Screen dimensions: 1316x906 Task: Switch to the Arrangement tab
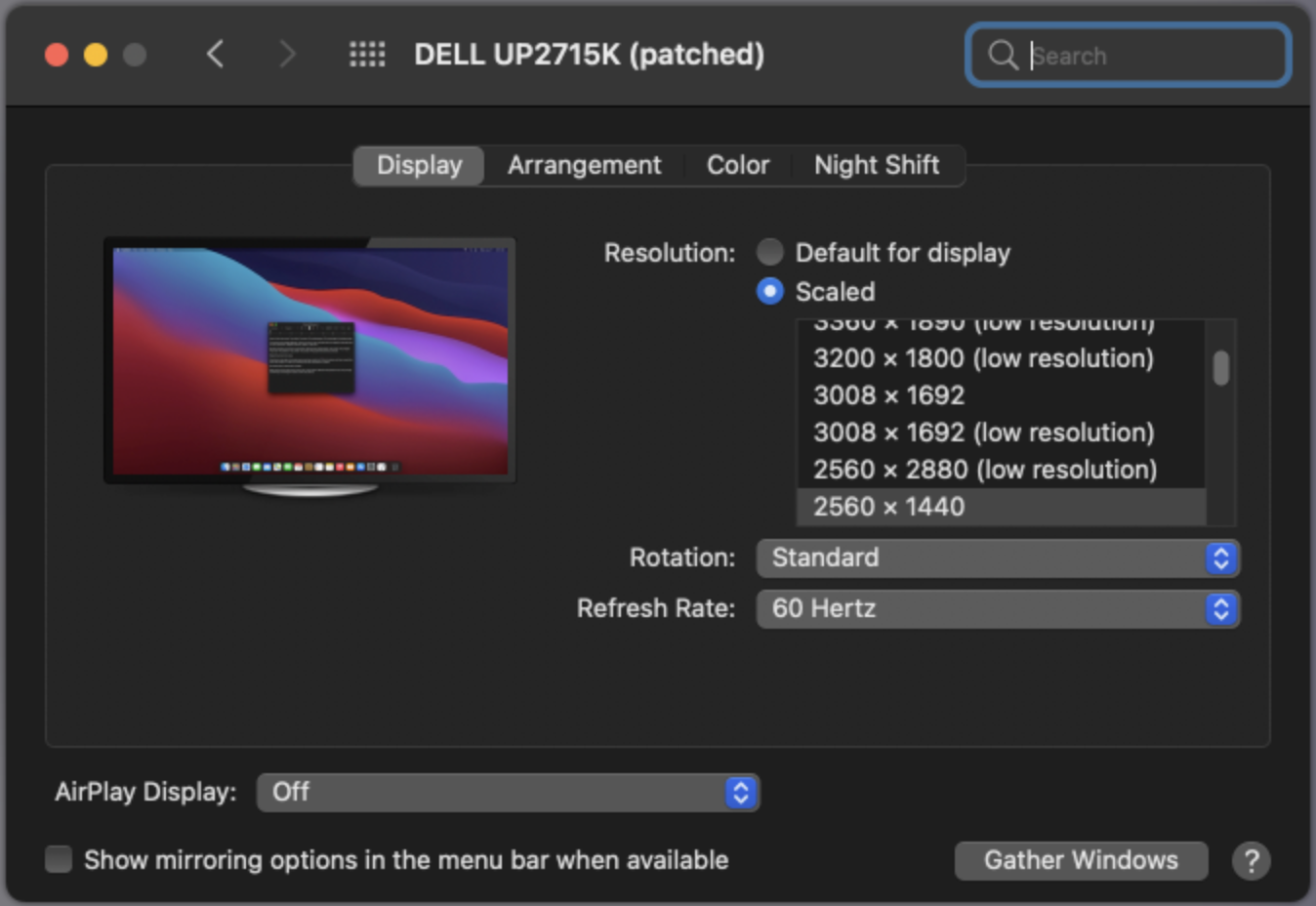(584, 165)
